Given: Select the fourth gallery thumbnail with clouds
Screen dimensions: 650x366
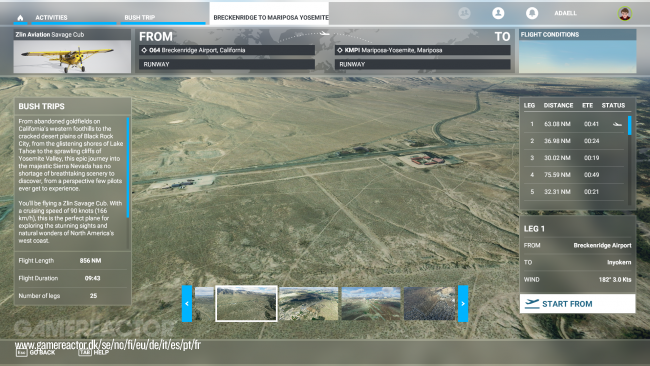Looking at the screenshot, I should (x=371, y=303).
